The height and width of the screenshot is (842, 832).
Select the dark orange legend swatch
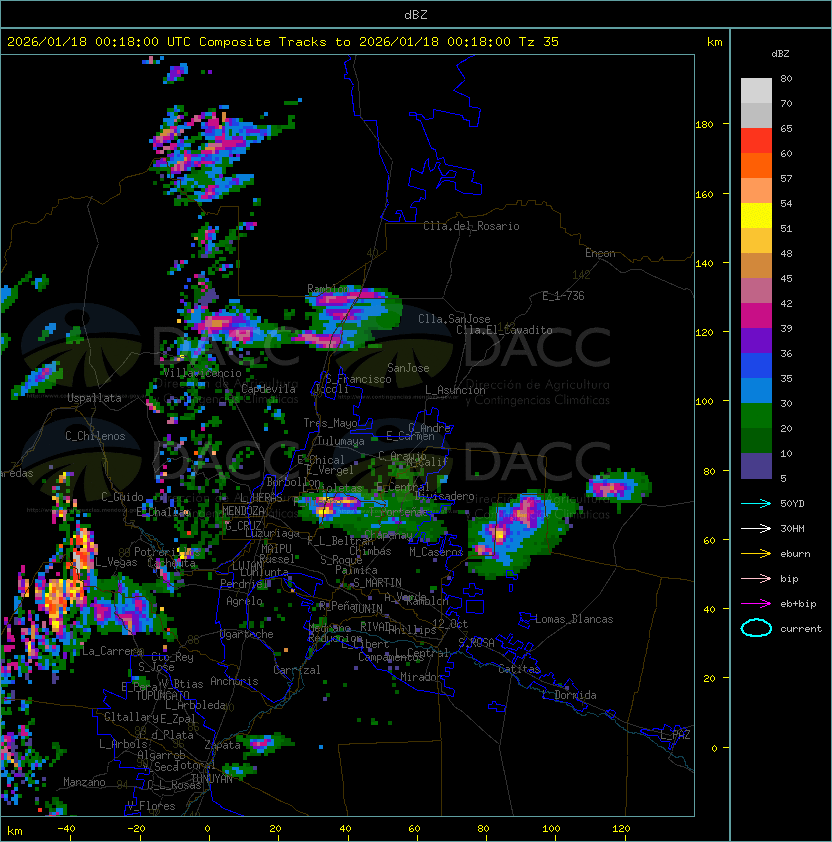[756, 166]
